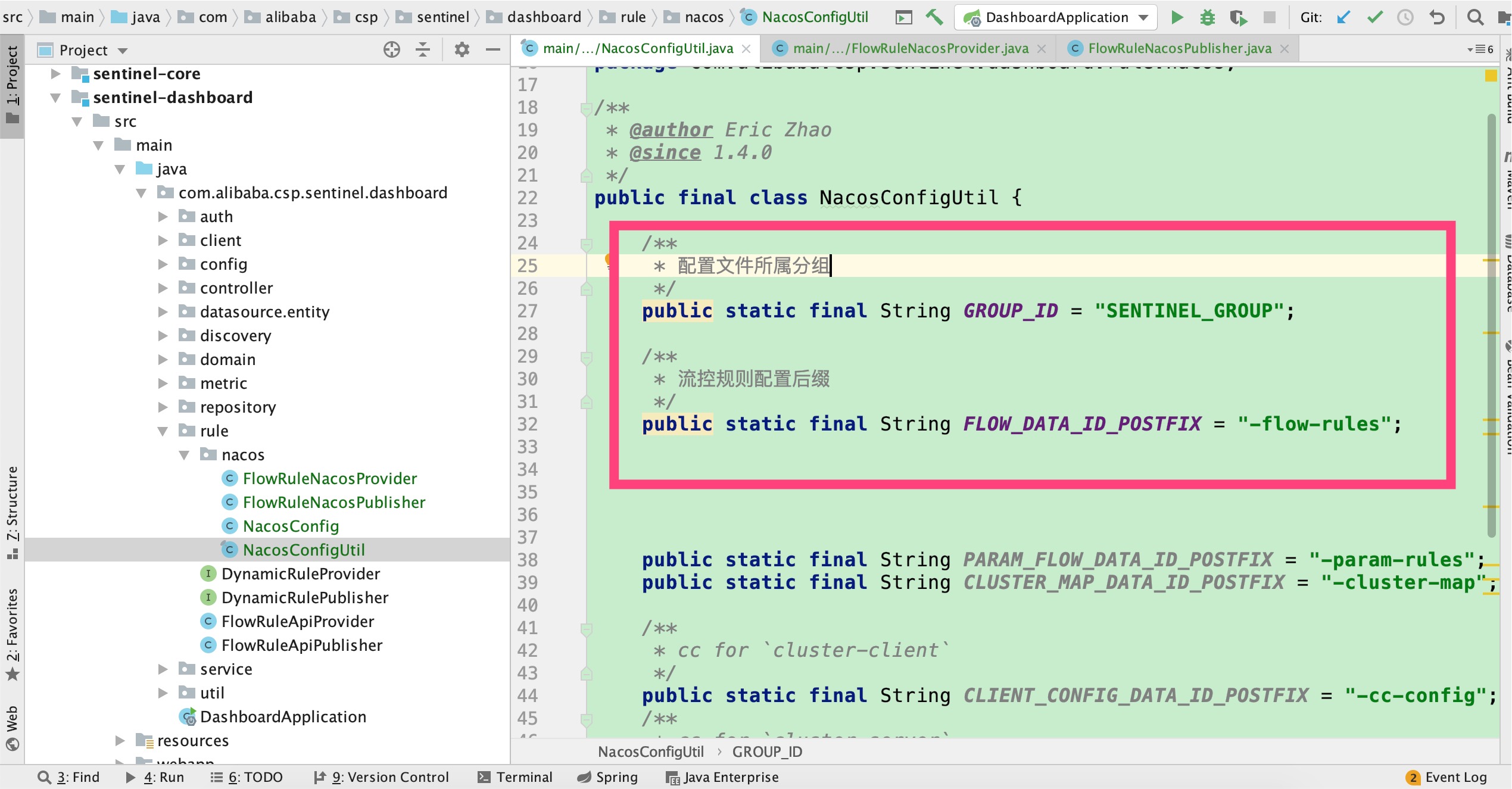
Task: Open Search Everywhere magnifier icon
Action: (1475, 17)
